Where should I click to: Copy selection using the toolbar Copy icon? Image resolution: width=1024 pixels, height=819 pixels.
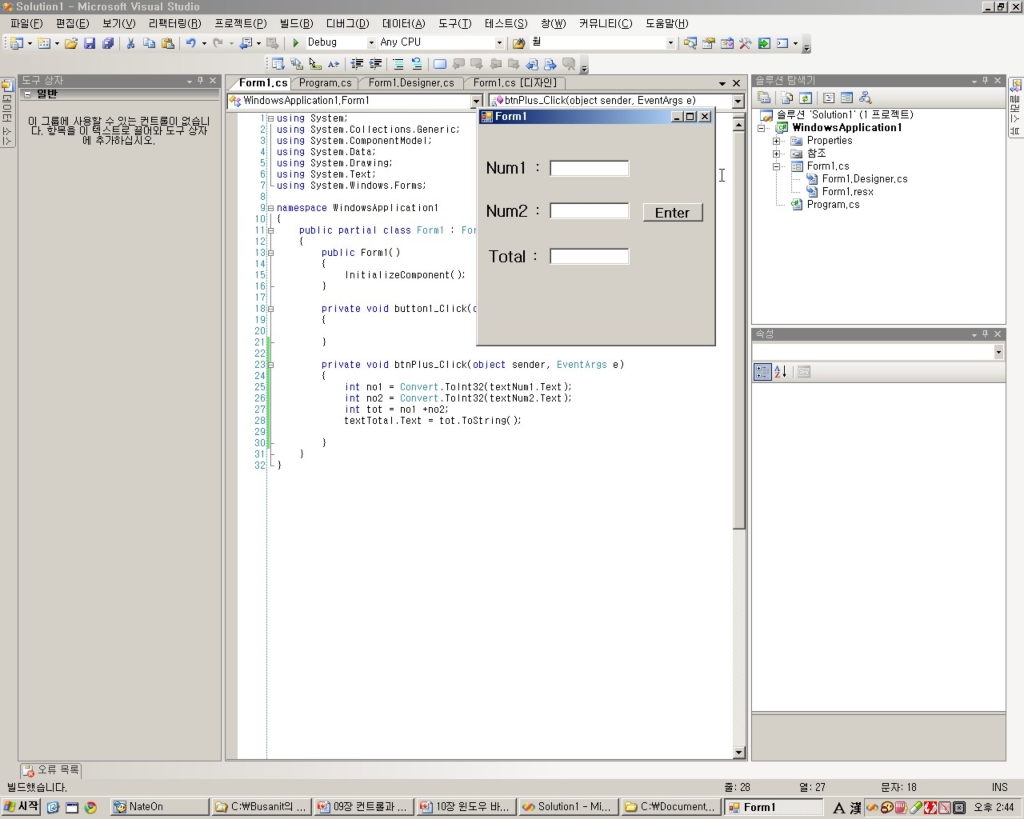coord(149,43)
